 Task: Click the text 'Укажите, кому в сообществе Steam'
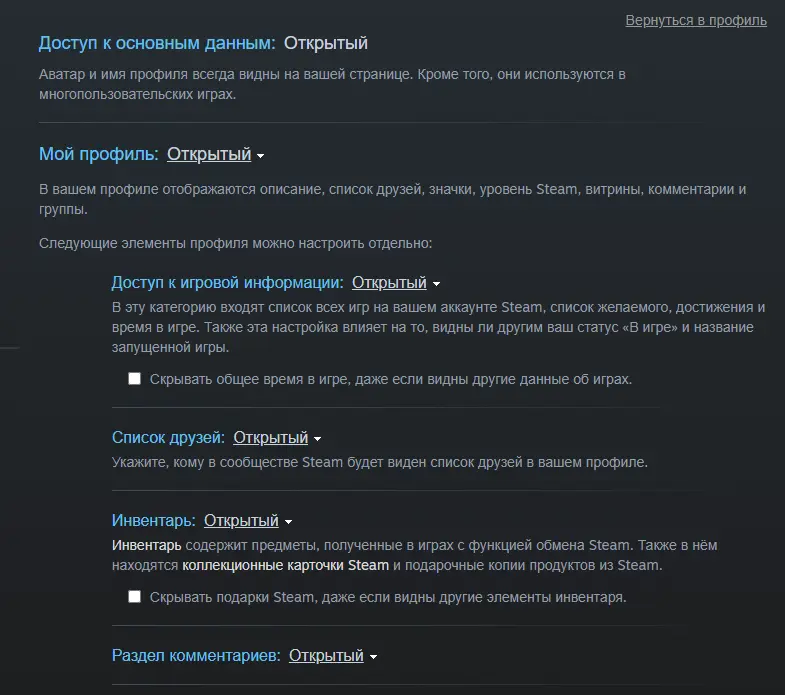[x=227, y=462]
